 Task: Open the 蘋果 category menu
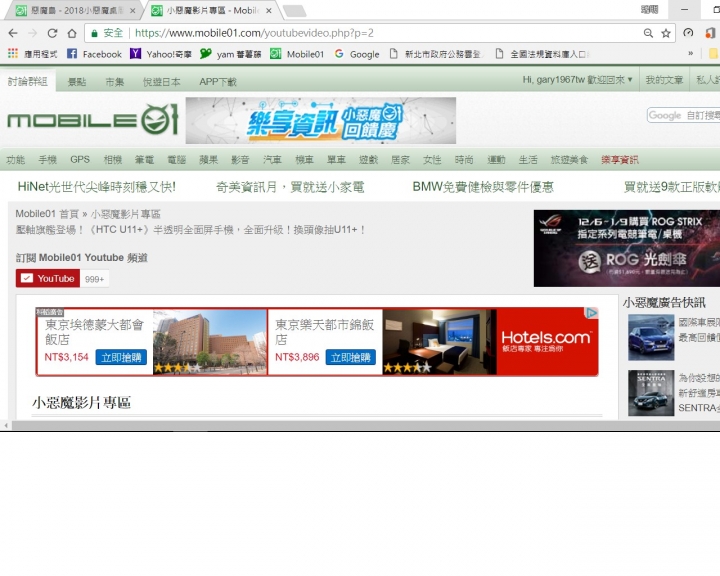click(x=208, y=159)
